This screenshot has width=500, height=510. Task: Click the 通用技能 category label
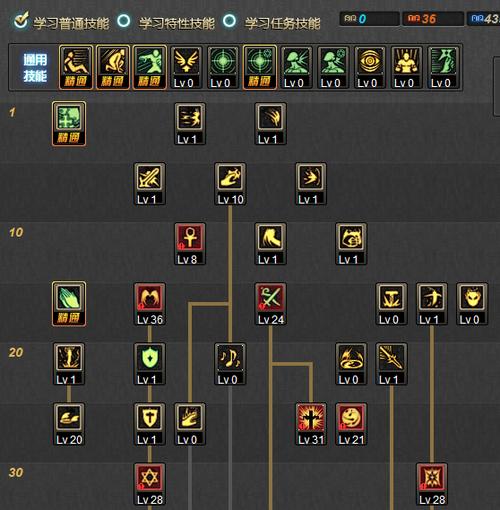(35, 68)
